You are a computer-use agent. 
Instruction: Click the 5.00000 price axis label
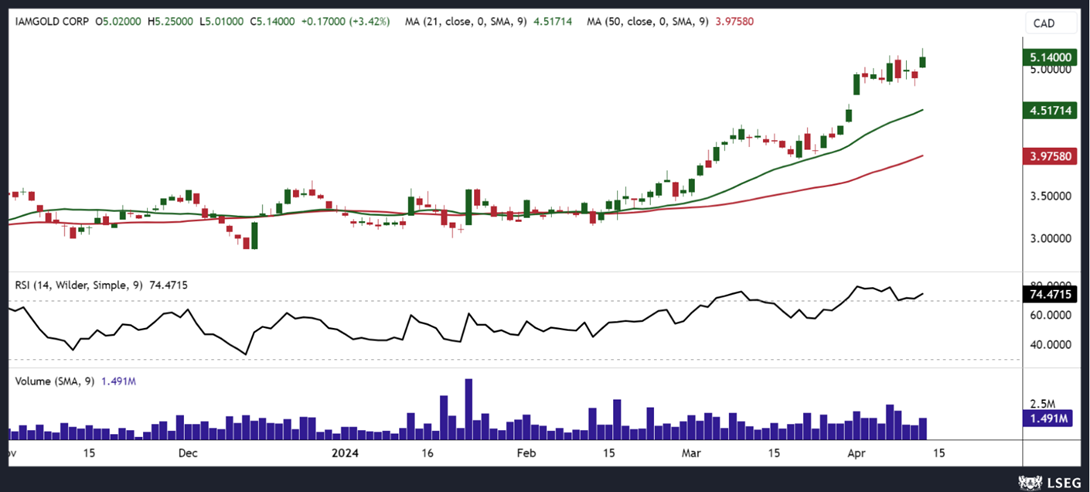(x=1050, y=69)
